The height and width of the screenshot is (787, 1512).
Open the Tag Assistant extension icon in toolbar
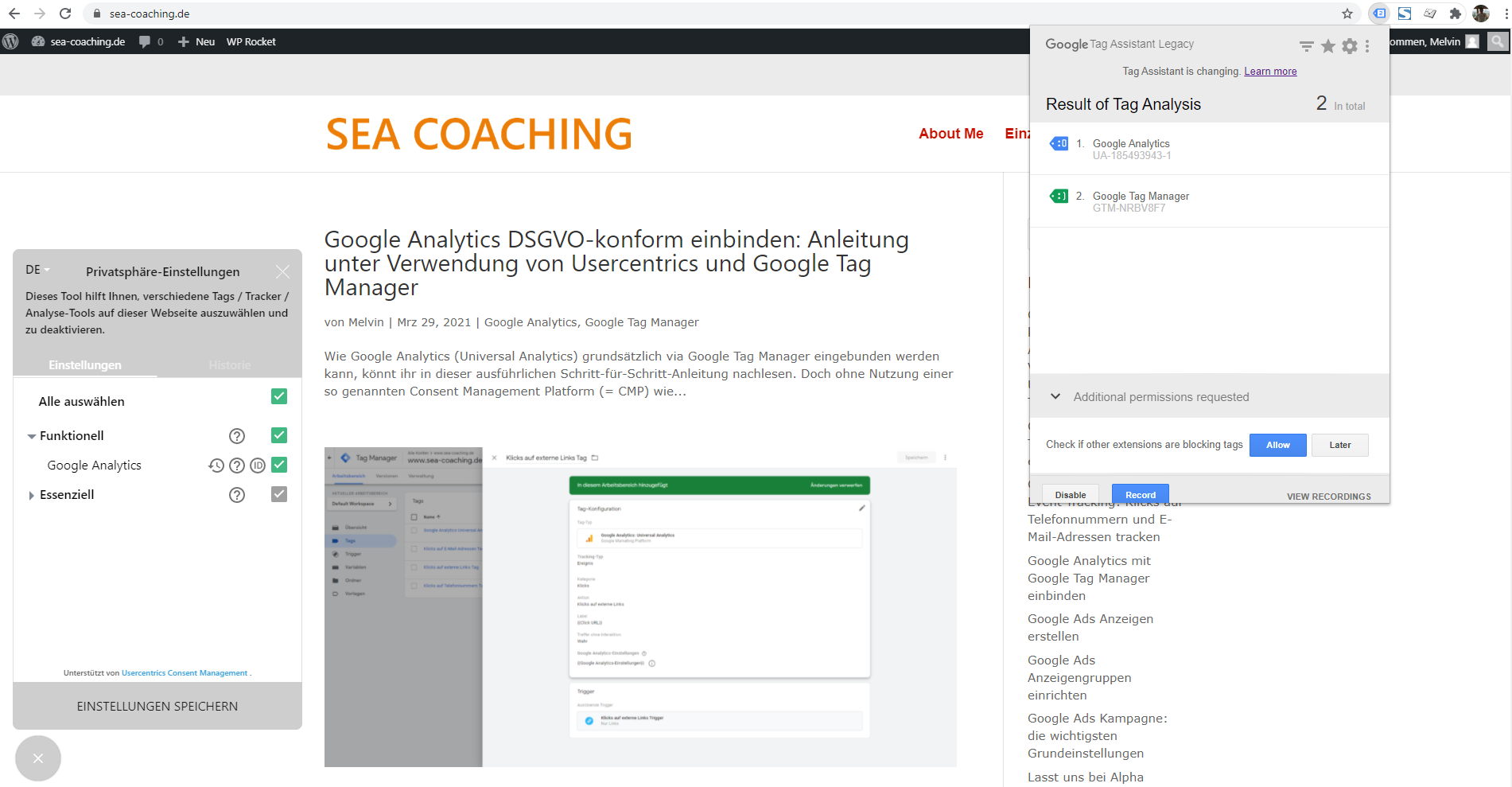[1379, 14]
